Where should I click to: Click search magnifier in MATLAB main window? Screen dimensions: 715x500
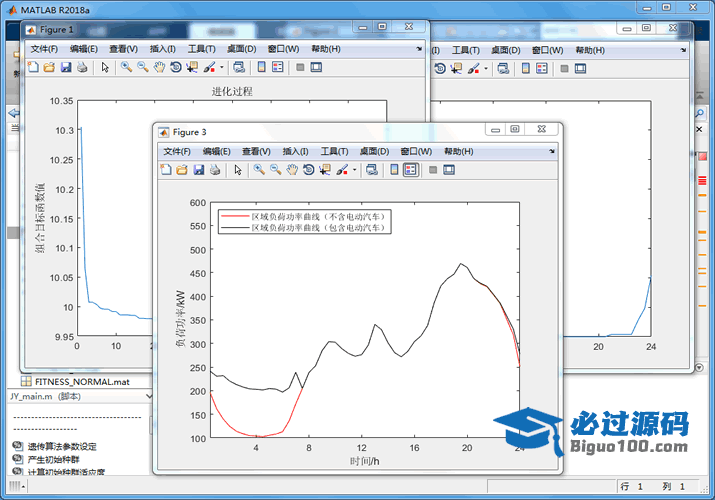click(700, 113)
